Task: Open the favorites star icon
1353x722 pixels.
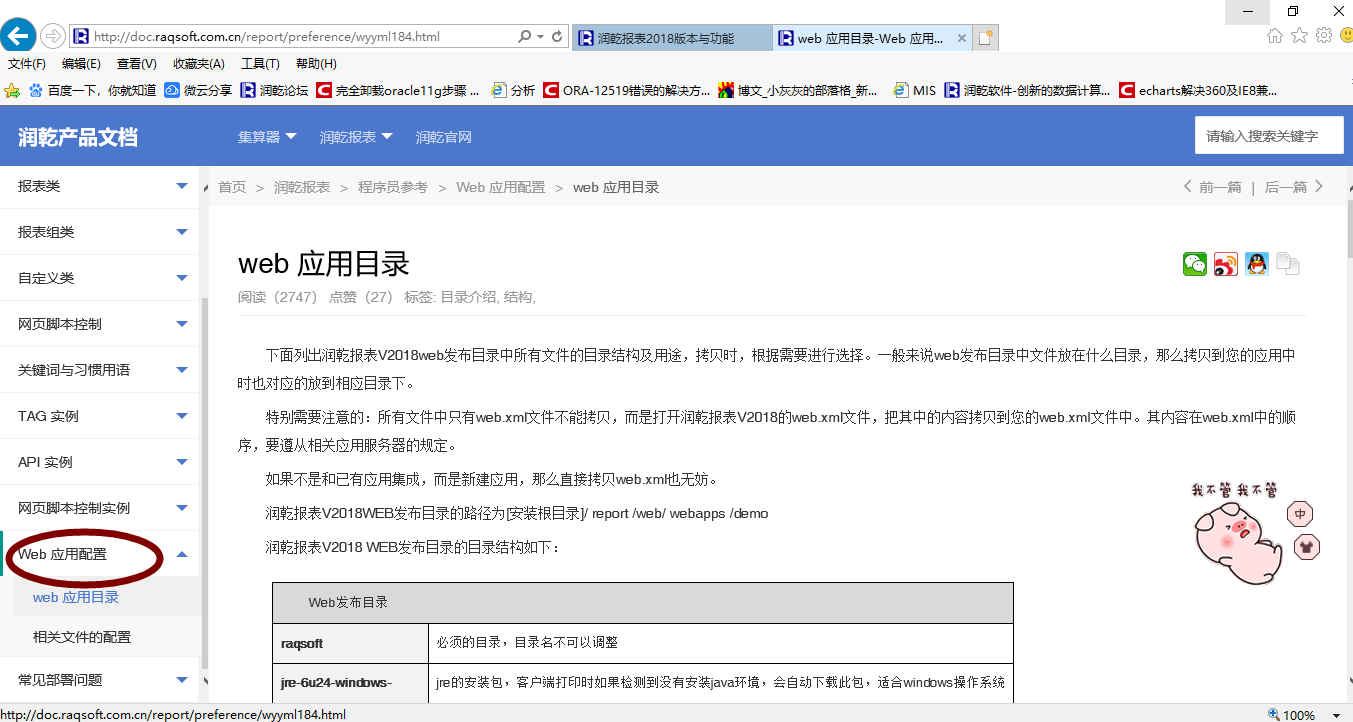Action: click(x=1299, y=36)
